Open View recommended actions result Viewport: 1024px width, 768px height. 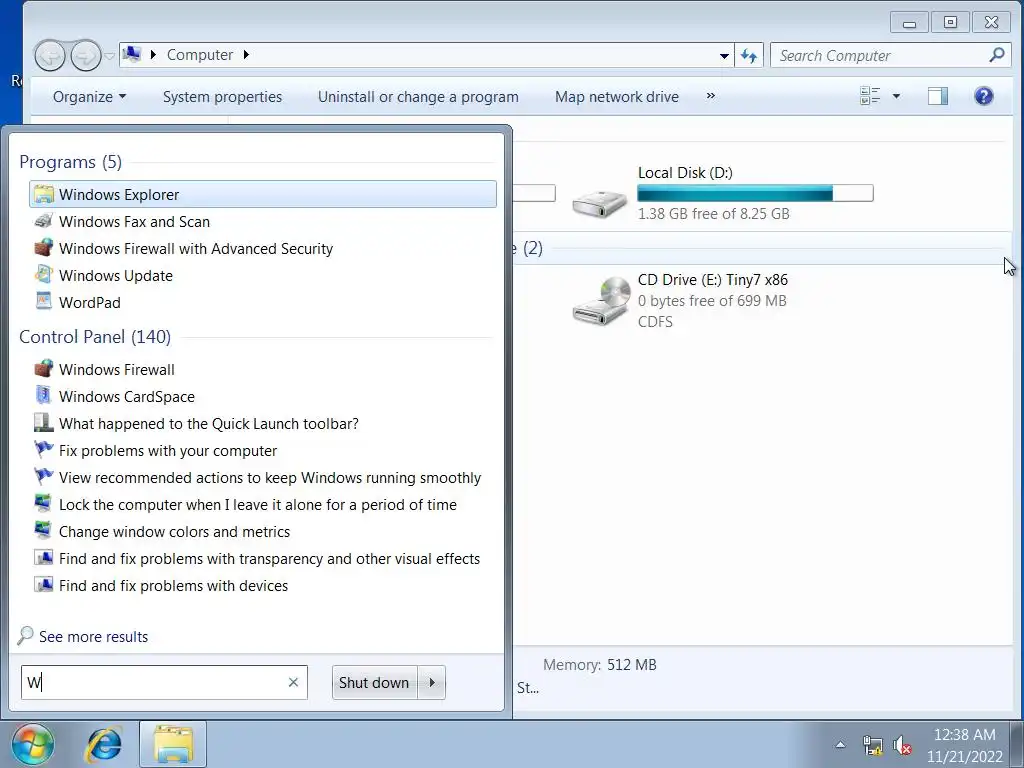pyautogui.click(x=269, y=478)
